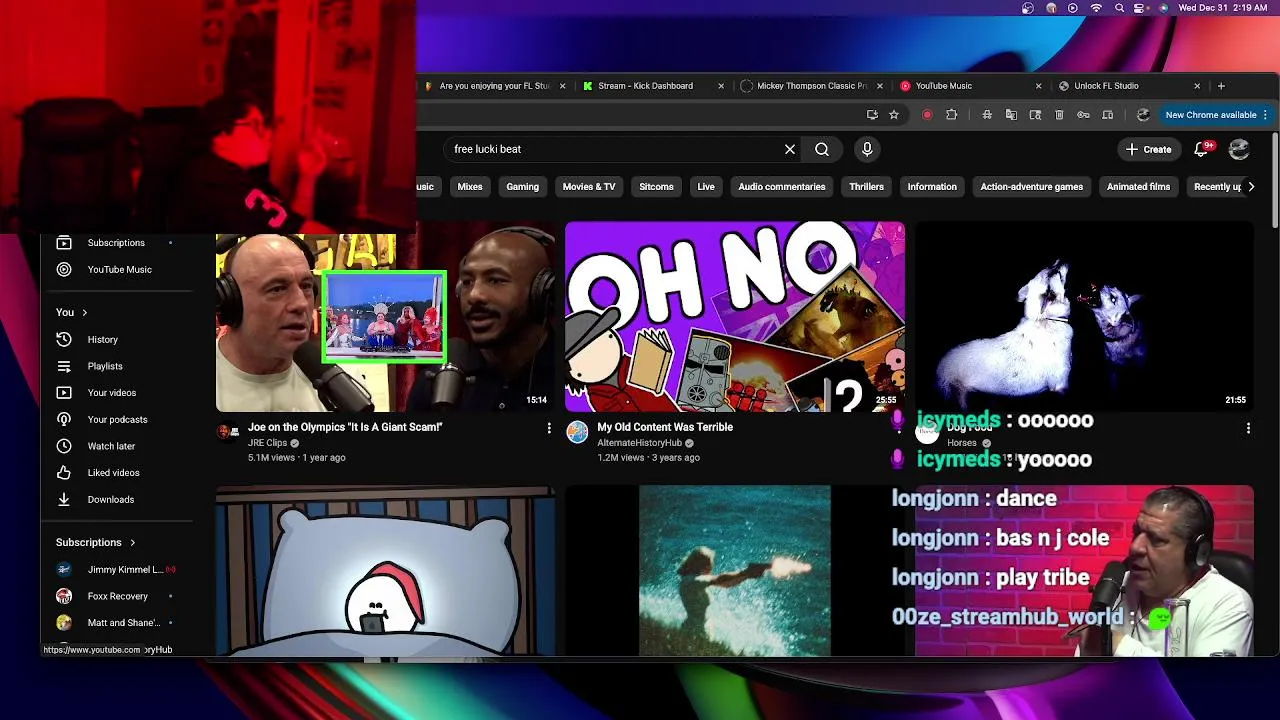Screen dimensions: 1280x720
Task: Play the OH NO thumbnail video
Action: (x=735, y=316)
